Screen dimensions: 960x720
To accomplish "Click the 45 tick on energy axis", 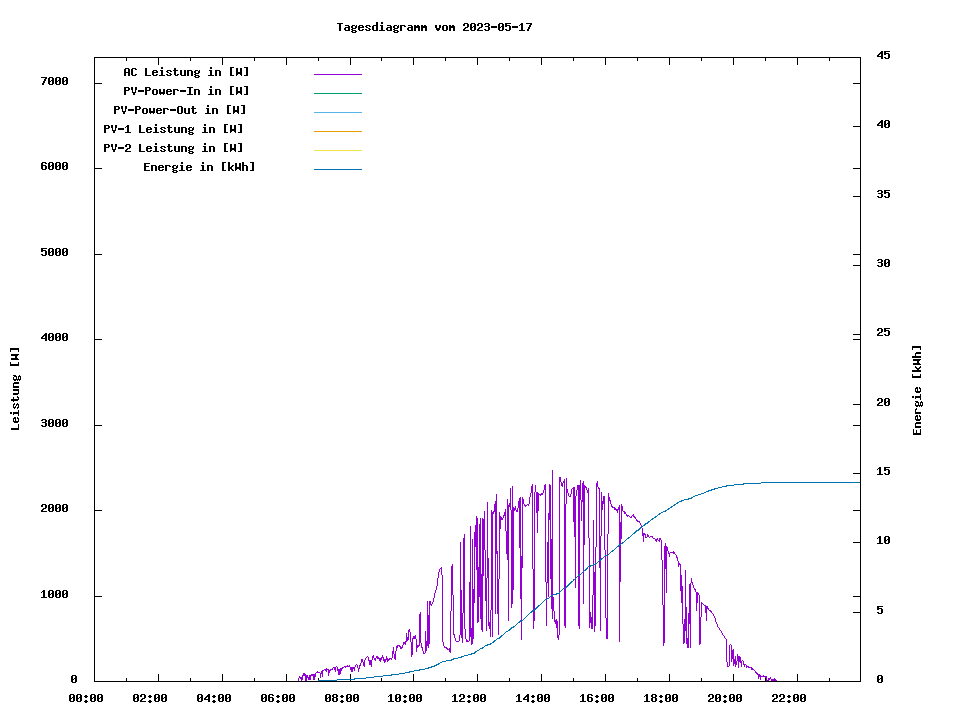I will (x=884, y=55).
